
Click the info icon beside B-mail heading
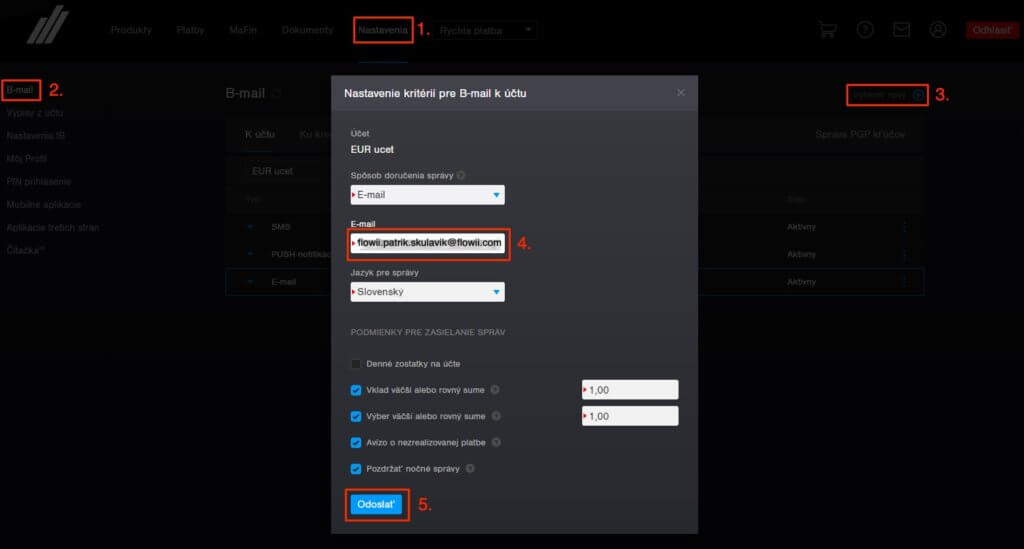coord(276,93)
